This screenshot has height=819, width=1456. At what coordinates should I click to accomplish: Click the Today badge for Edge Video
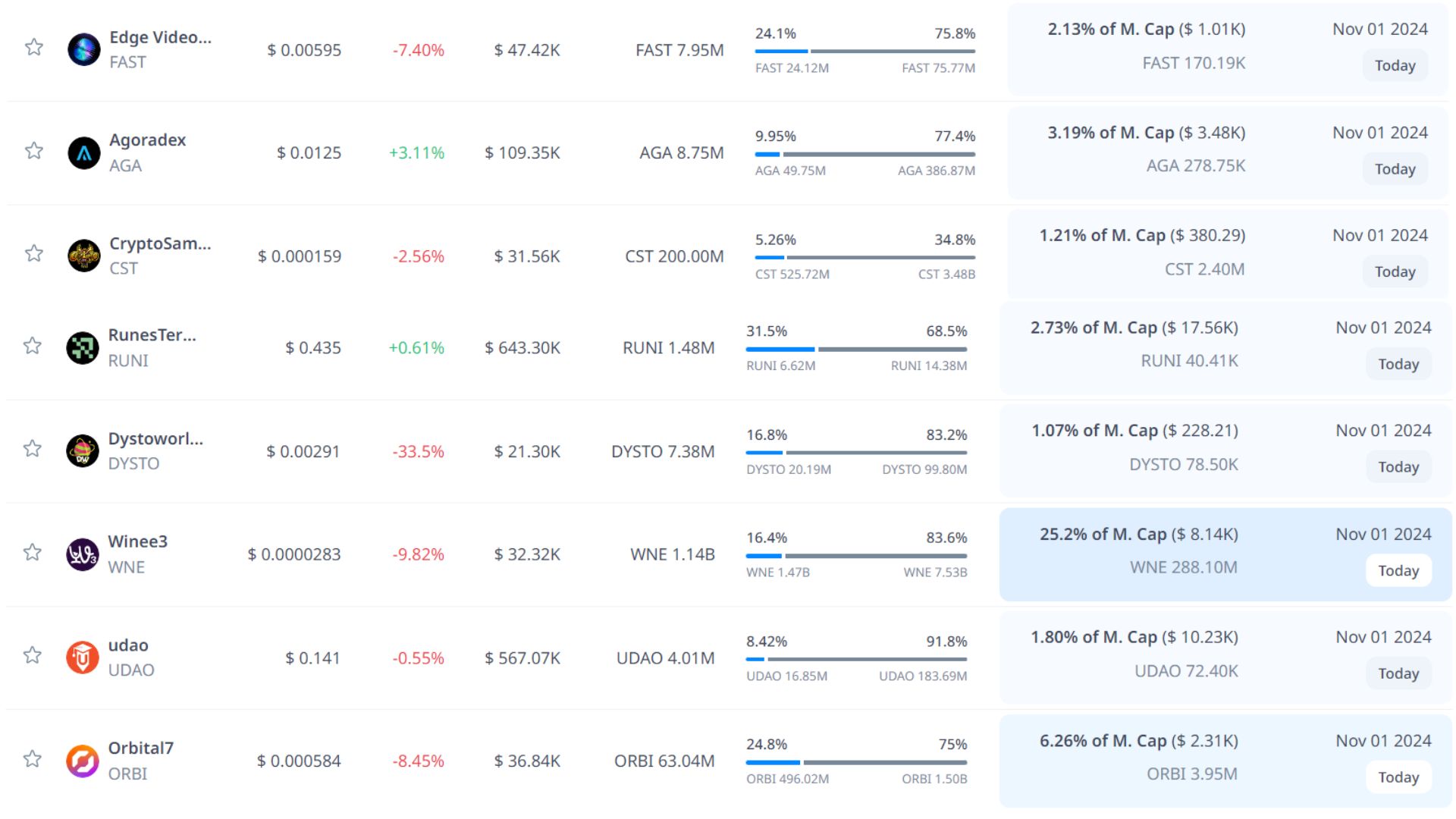coord(1395,65)
